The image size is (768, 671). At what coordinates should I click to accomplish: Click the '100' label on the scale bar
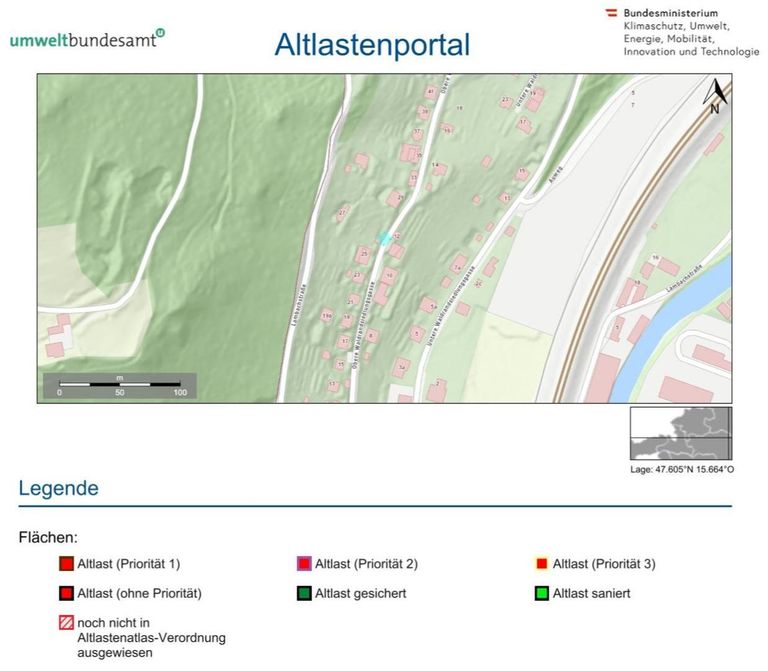(x=180, y=392)
